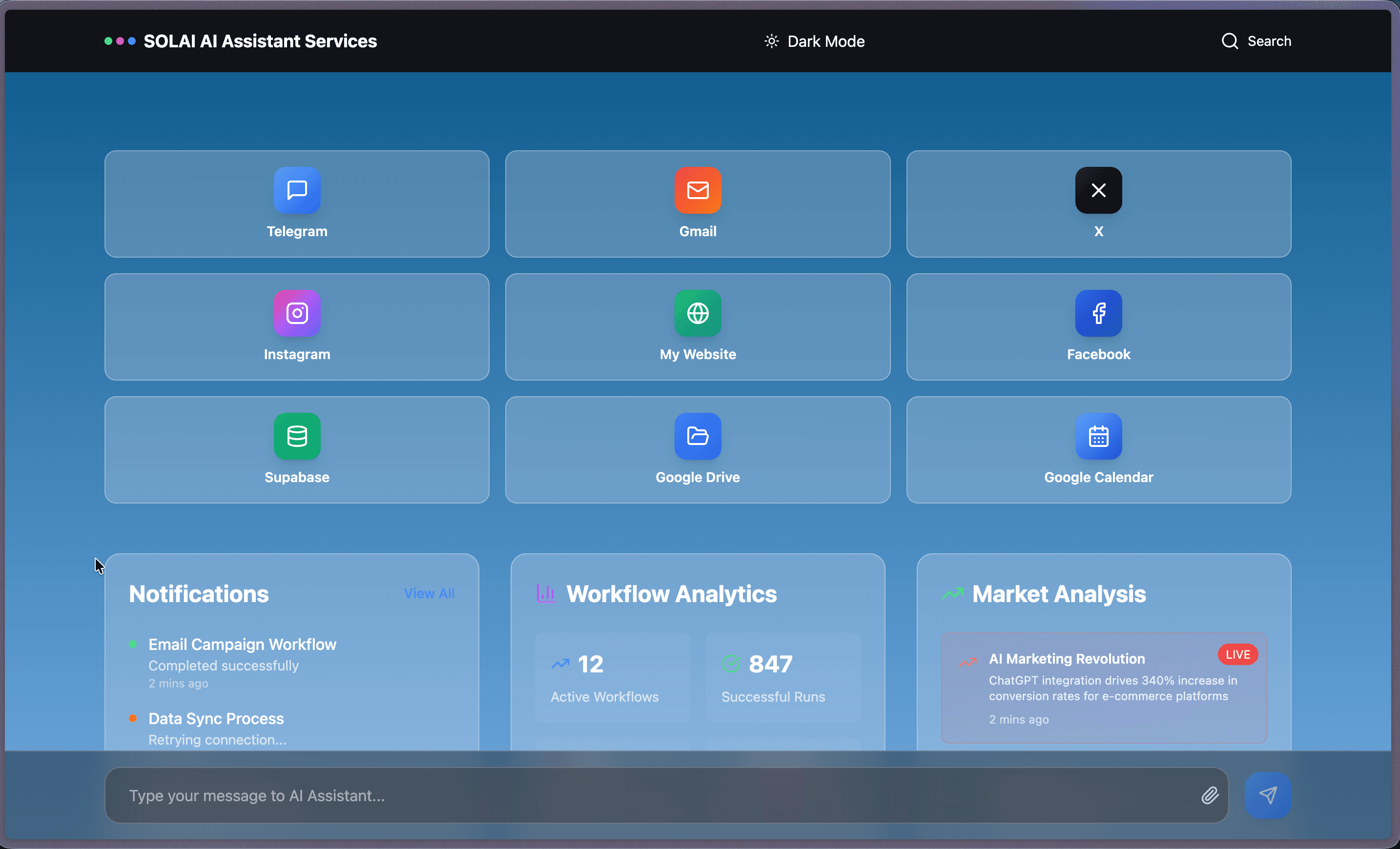Click the Search text in header
This screenshot has width=1400, height=849.
1269,41
